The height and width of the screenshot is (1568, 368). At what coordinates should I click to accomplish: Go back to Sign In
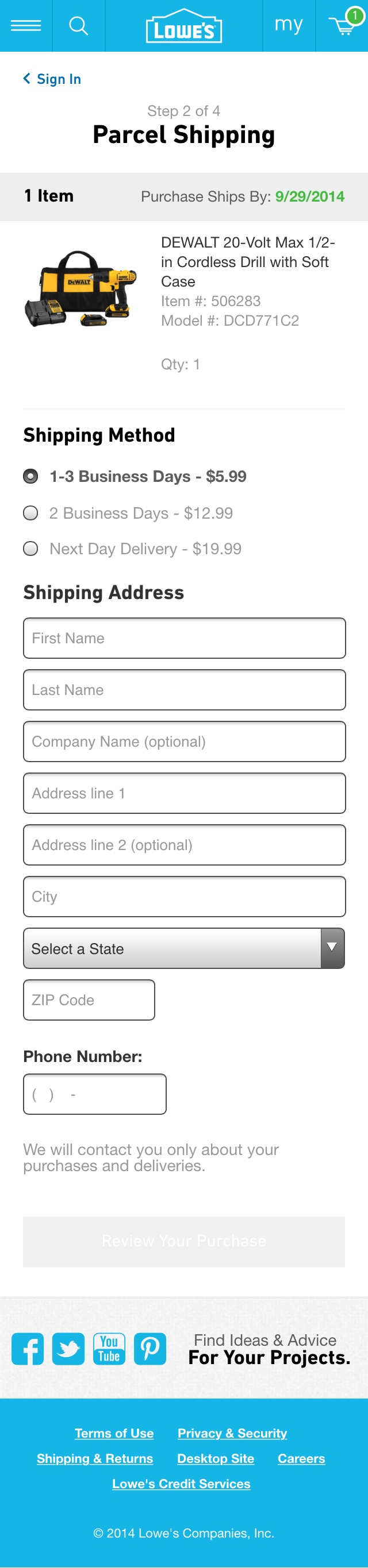click(x=52, y=79)
